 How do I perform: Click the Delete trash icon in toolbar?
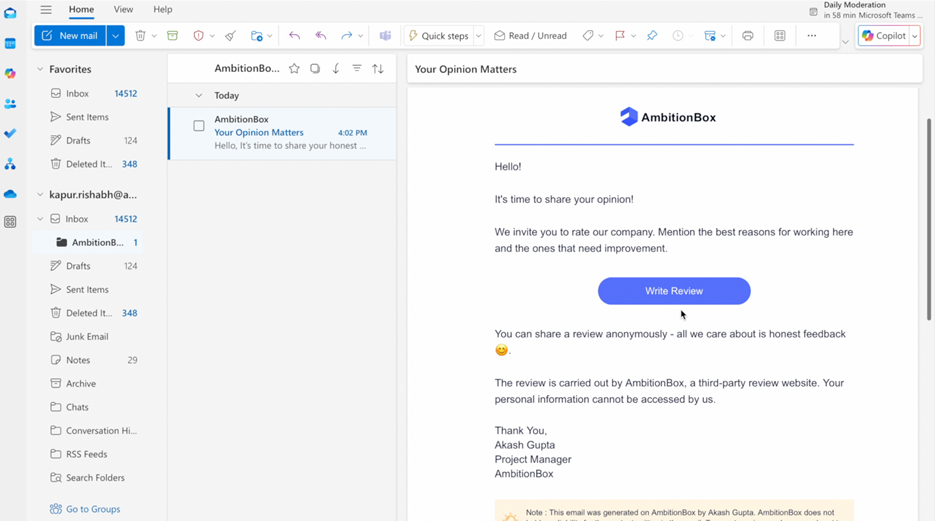[140, 36]
